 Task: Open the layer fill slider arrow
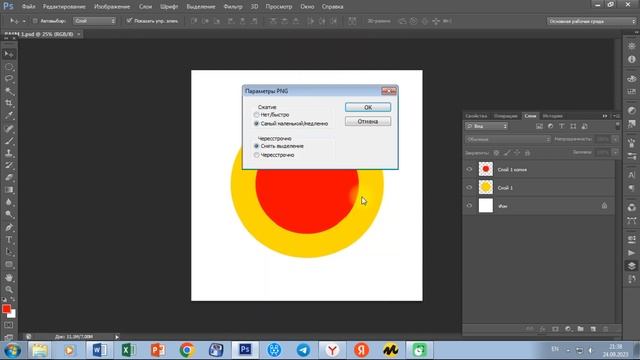[615, 152]
